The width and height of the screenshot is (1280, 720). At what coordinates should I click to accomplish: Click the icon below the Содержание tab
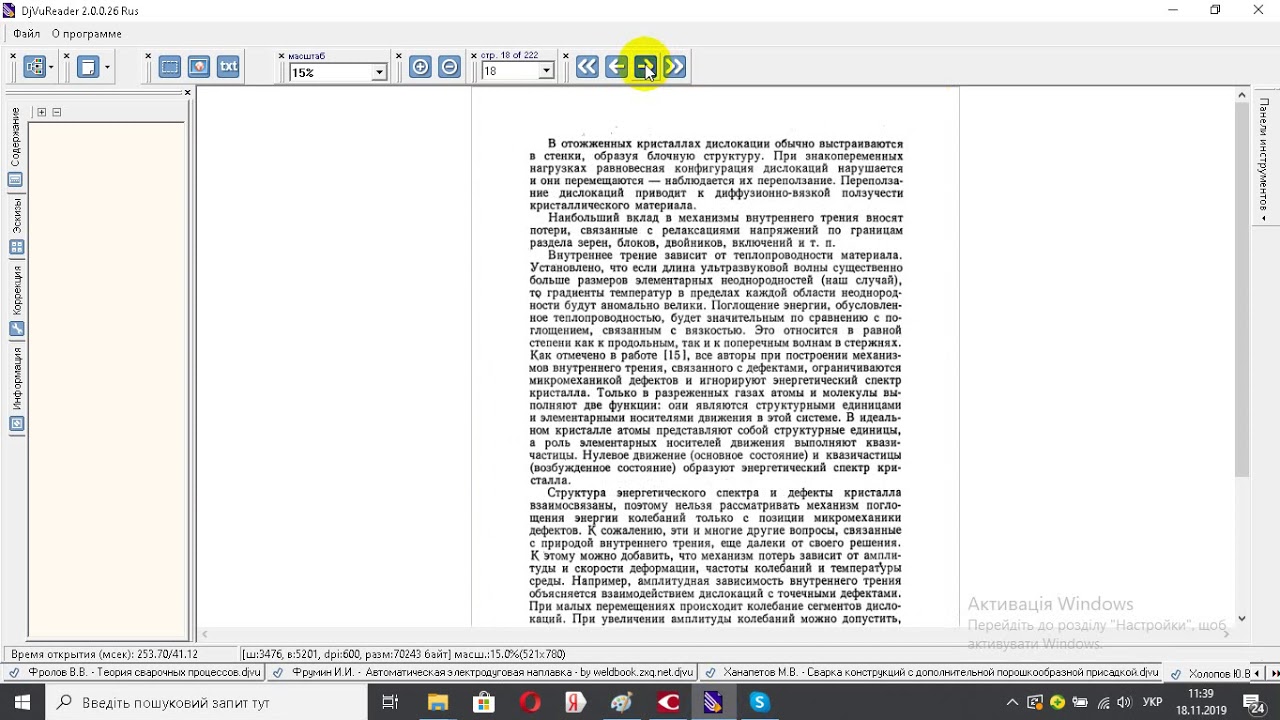tap(15, 180)
